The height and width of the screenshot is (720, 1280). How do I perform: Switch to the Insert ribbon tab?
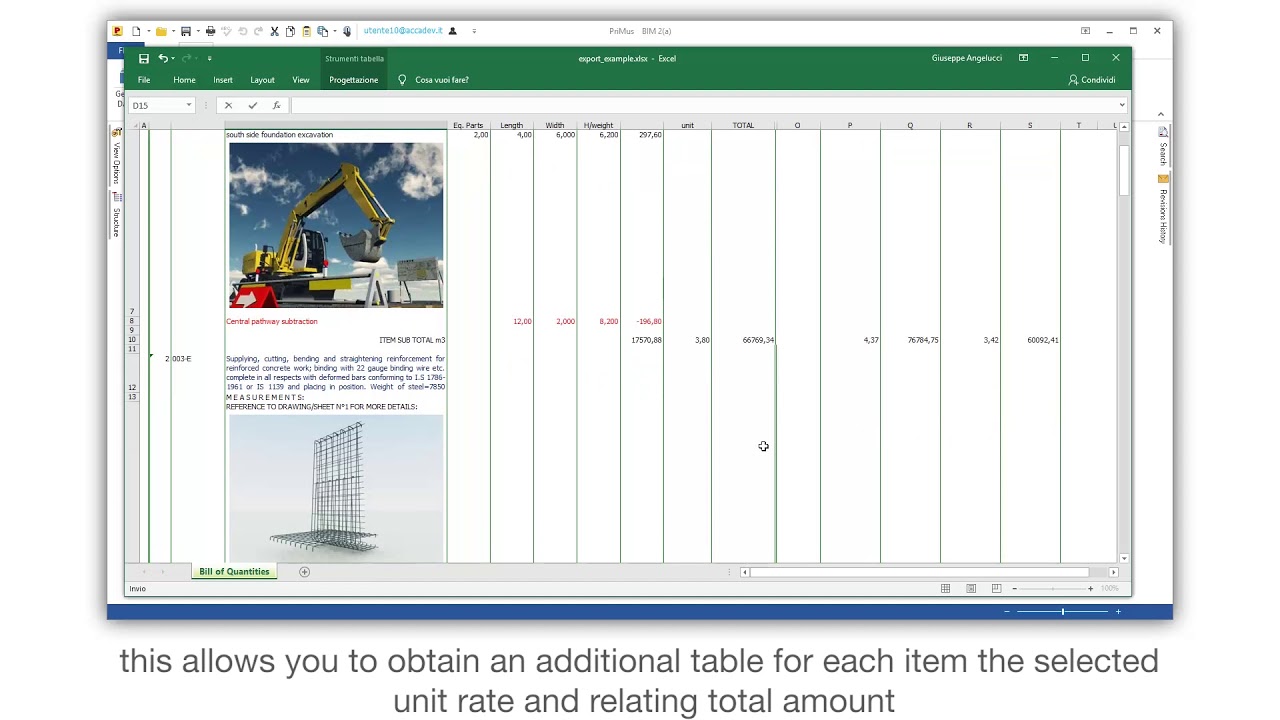tap(223, 80)
